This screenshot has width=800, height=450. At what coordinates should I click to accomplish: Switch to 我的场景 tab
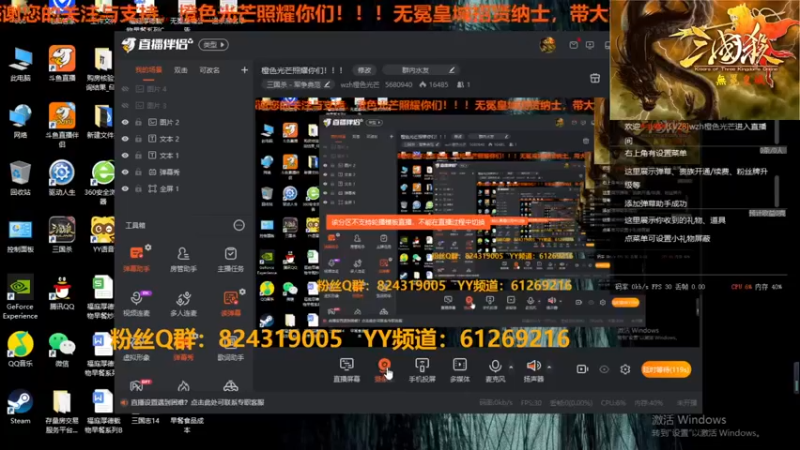pos(148,70)
